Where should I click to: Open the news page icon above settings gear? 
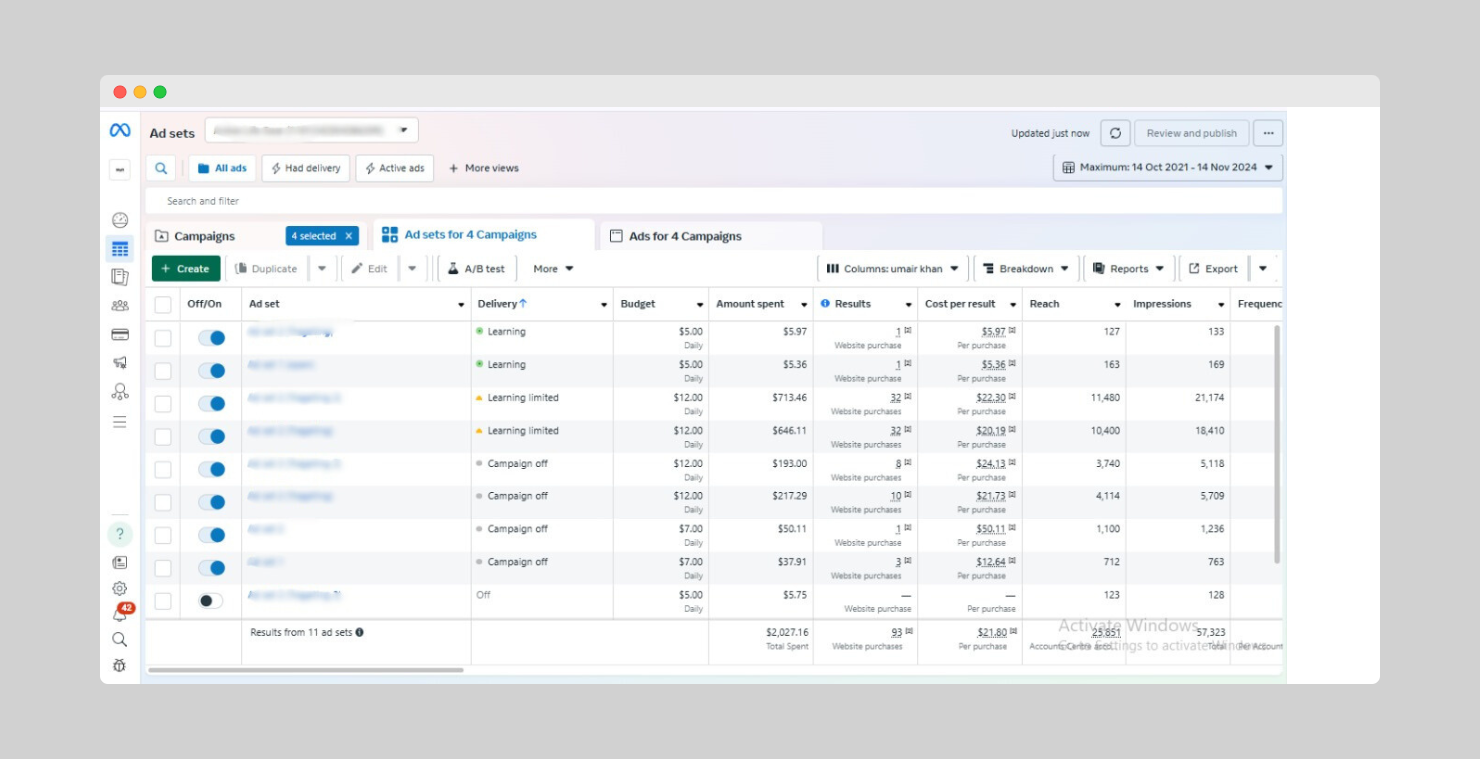[x=120, y=563]
